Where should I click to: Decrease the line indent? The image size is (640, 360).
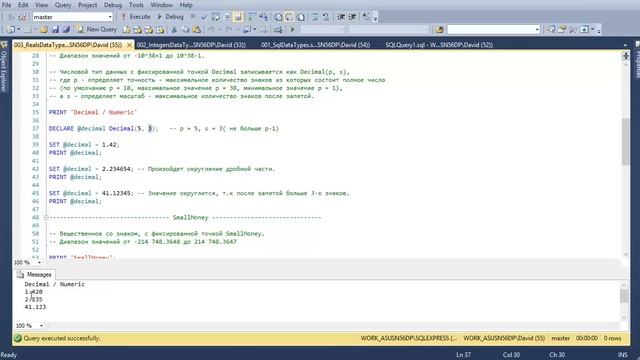pyautogui.click(x=341, y=17)
